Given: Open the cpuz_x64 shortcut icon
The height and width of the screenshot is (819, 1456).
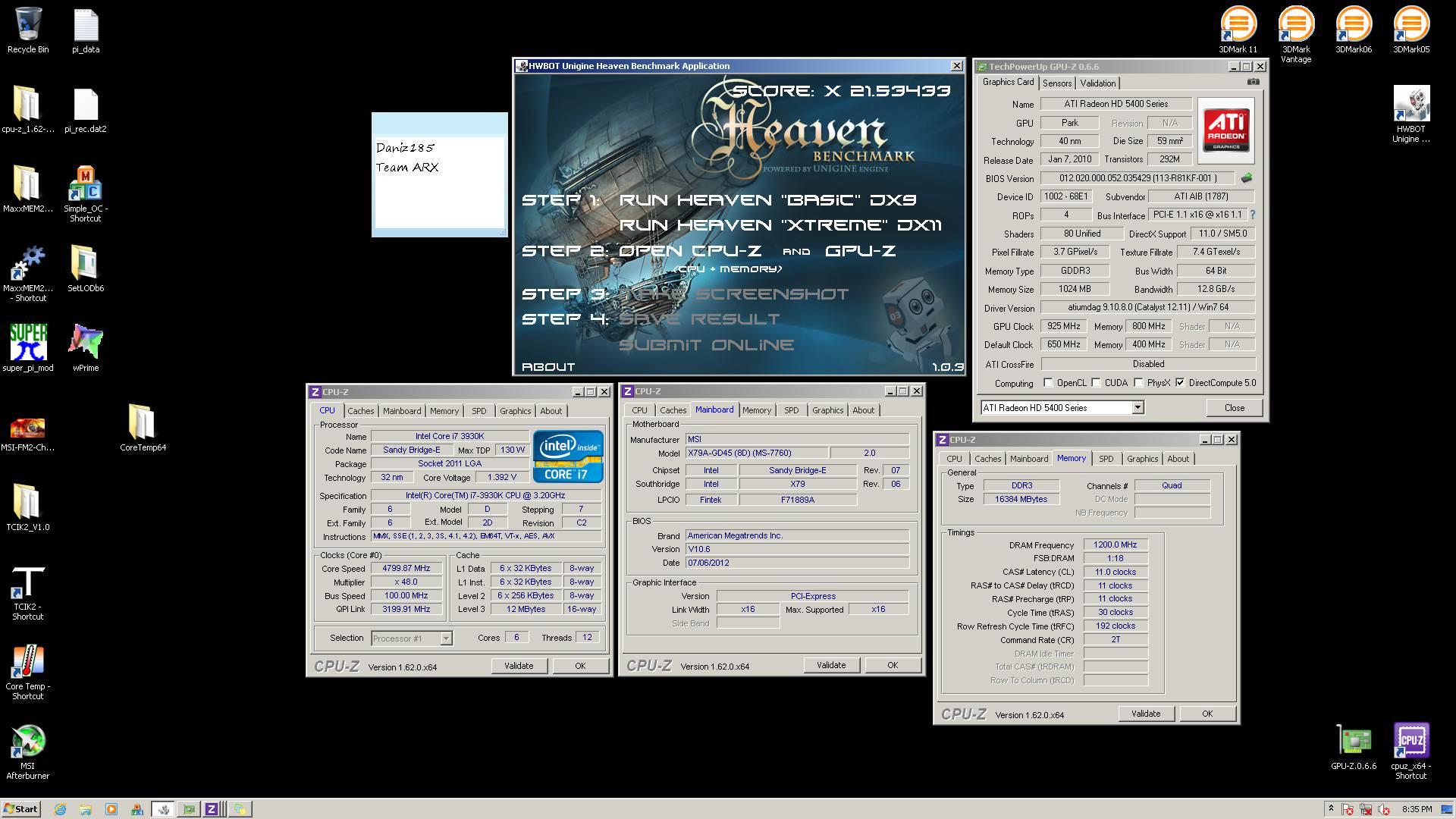Looking at the screenshot, I should click(1411, 752).
